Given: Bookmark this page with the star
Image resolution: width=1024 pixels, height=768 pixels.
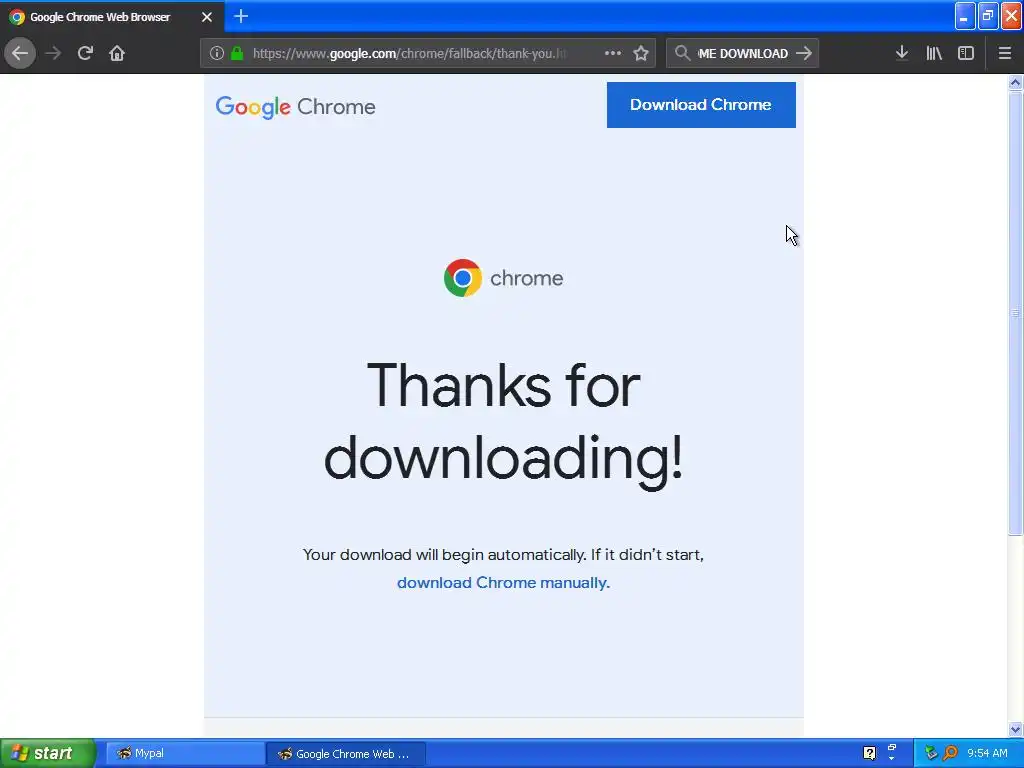Looking at the screenshot, I should (x=641, y=54).
